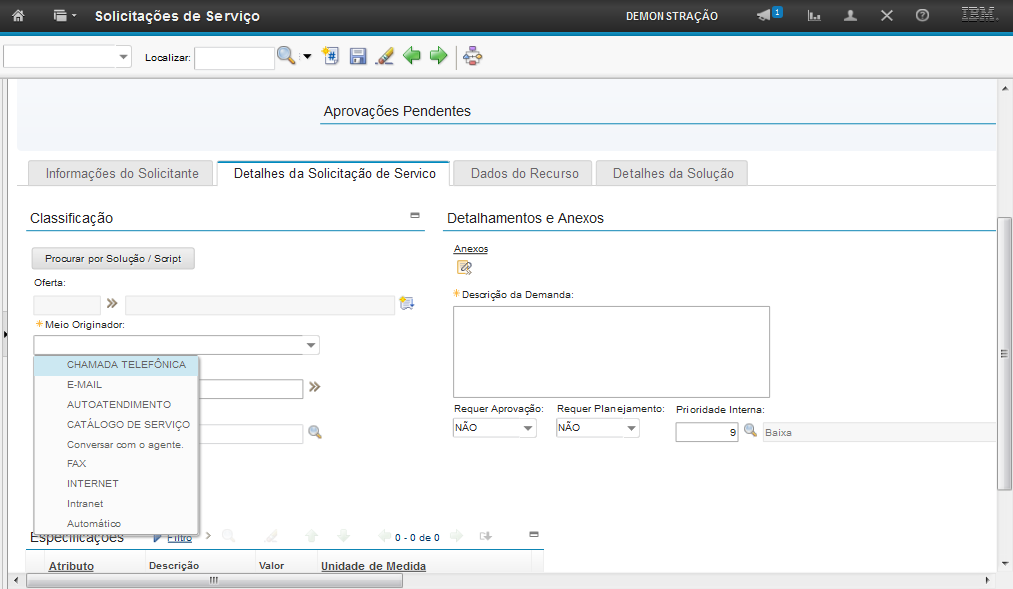The image size is (1013, 589).
Task: Click the clear changes eraser icon
Action: pyautogui.click(x=384, y=57)
